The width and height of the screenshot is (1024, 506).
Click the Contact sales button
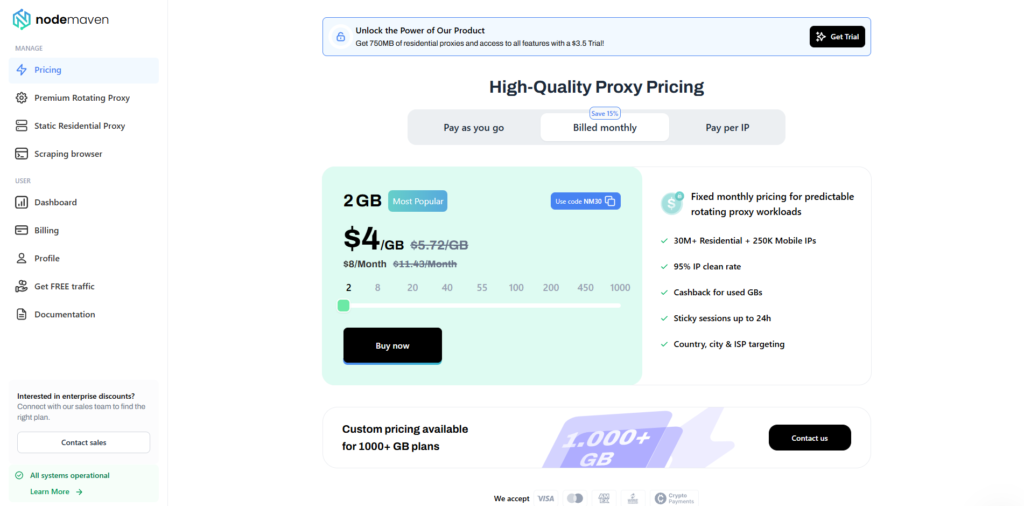point(83,442)
